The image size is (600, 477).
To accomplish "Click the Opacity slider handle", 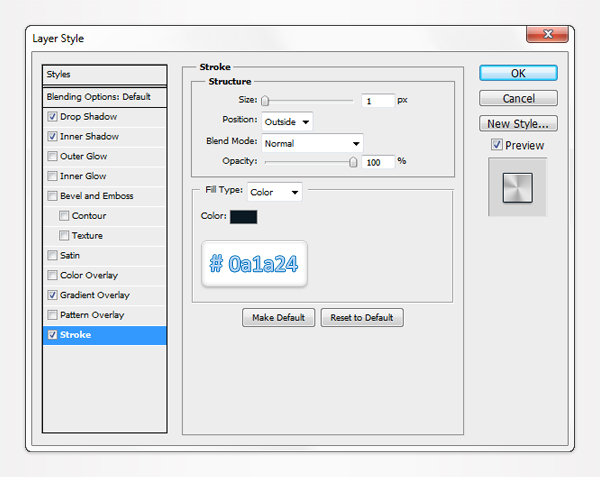I will point(353,161).
